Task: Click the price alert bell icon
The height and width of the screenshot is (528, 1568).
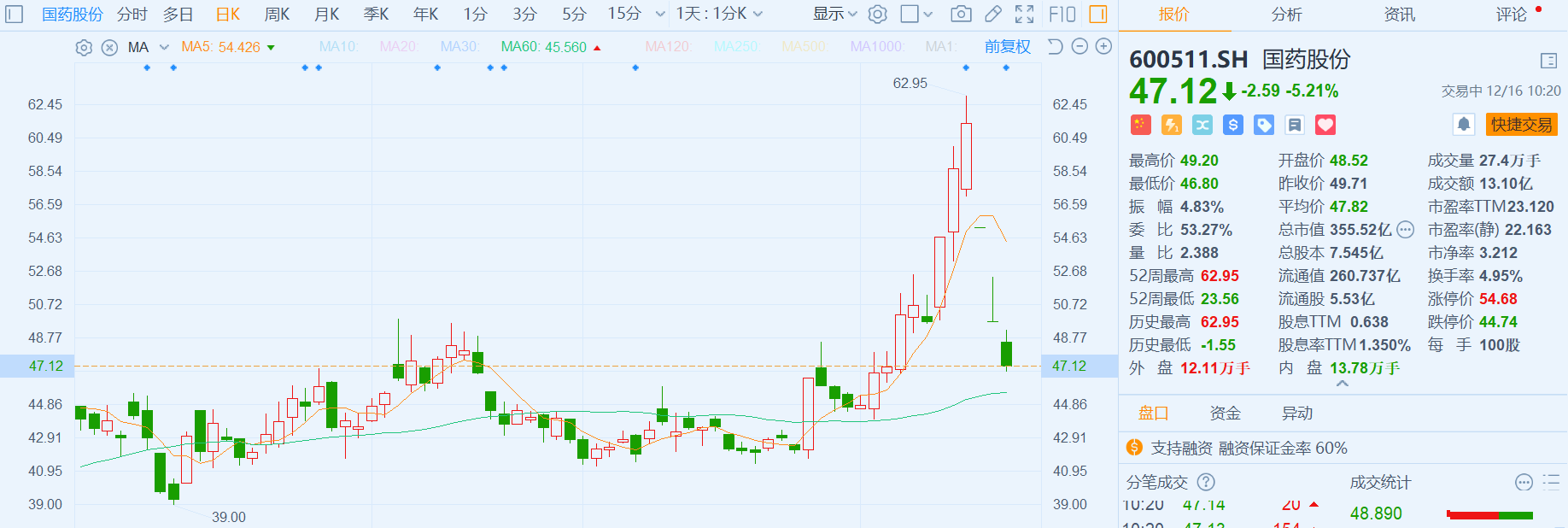Action: [1463, 125]
